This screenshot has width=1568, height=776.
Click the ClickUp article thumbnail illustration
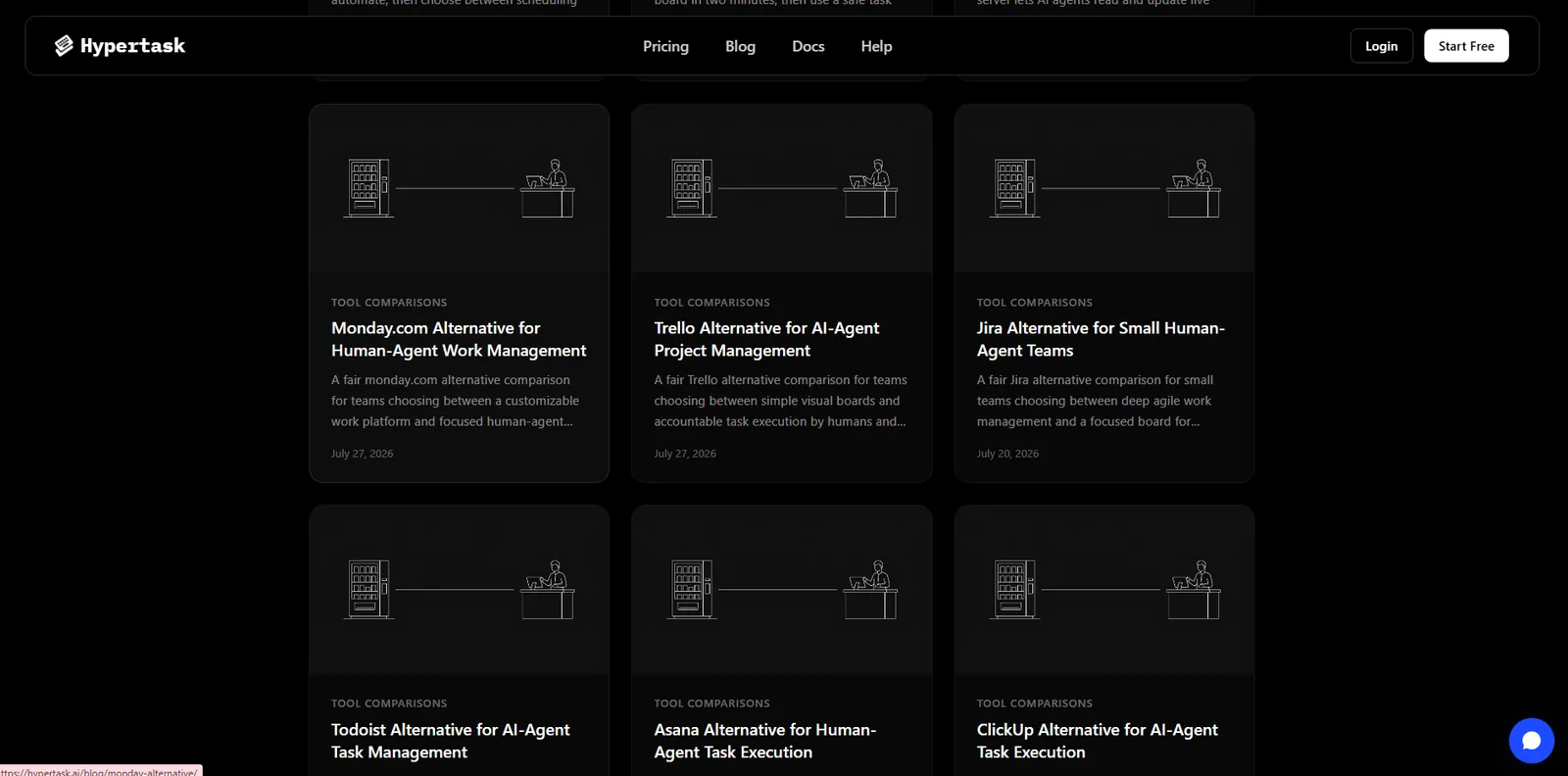(x=1104, y=590)
